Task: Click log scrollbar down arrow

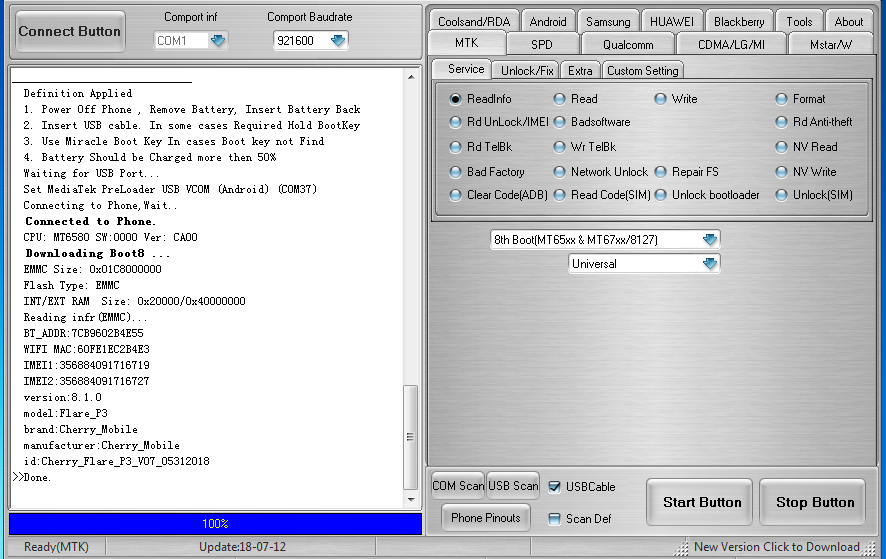Action: coord(411,500)
